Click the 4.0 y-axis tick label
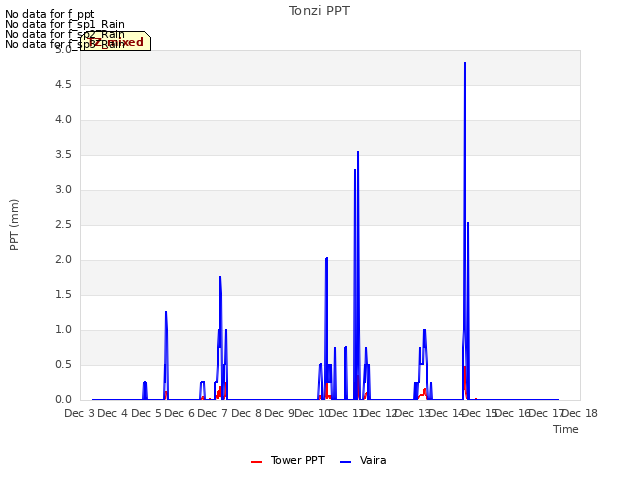The width and height of the screenshot is (640, 480). (x=63, y=120)
